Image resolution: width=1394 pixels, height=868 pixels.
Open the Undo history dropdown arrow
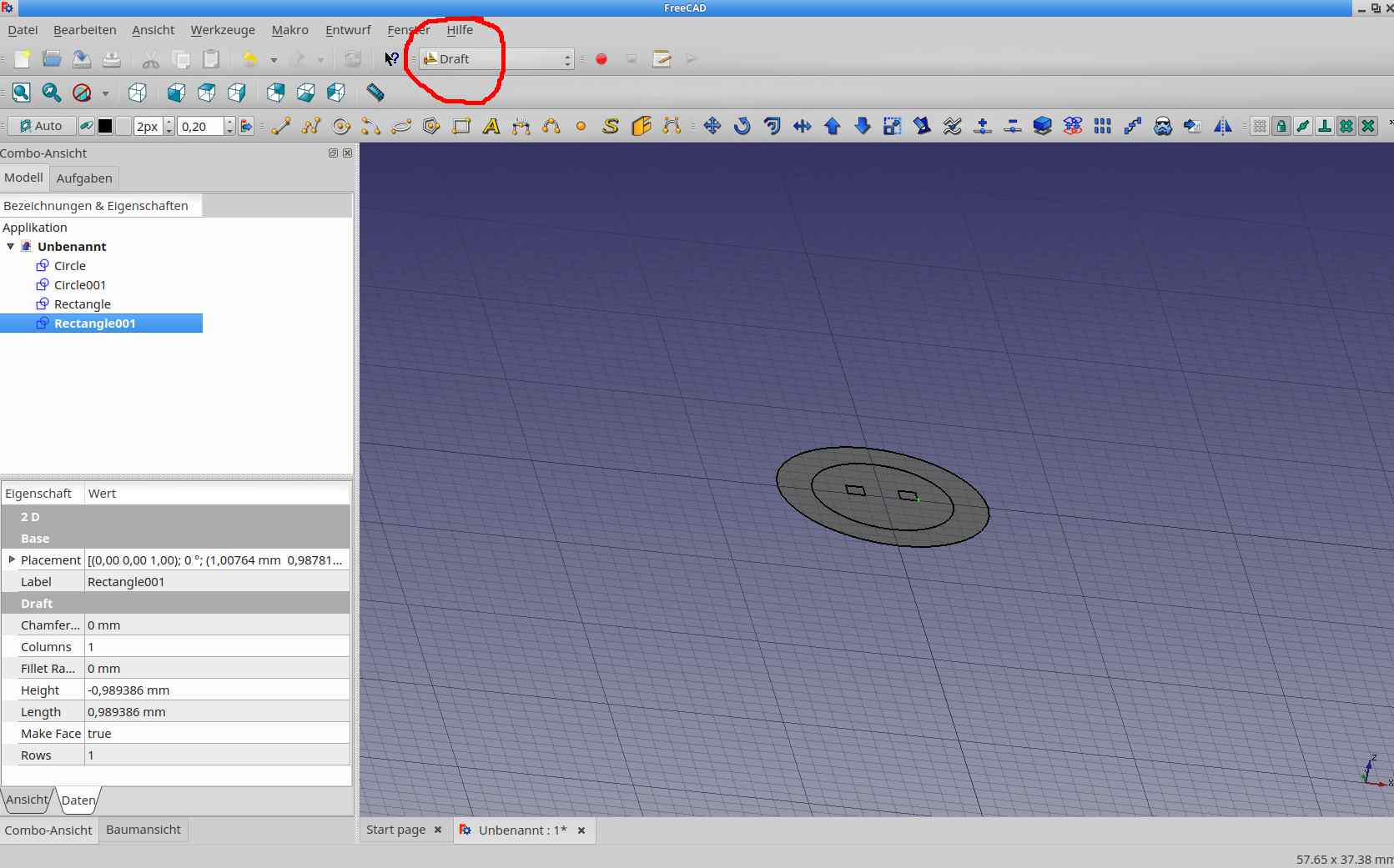274,60
